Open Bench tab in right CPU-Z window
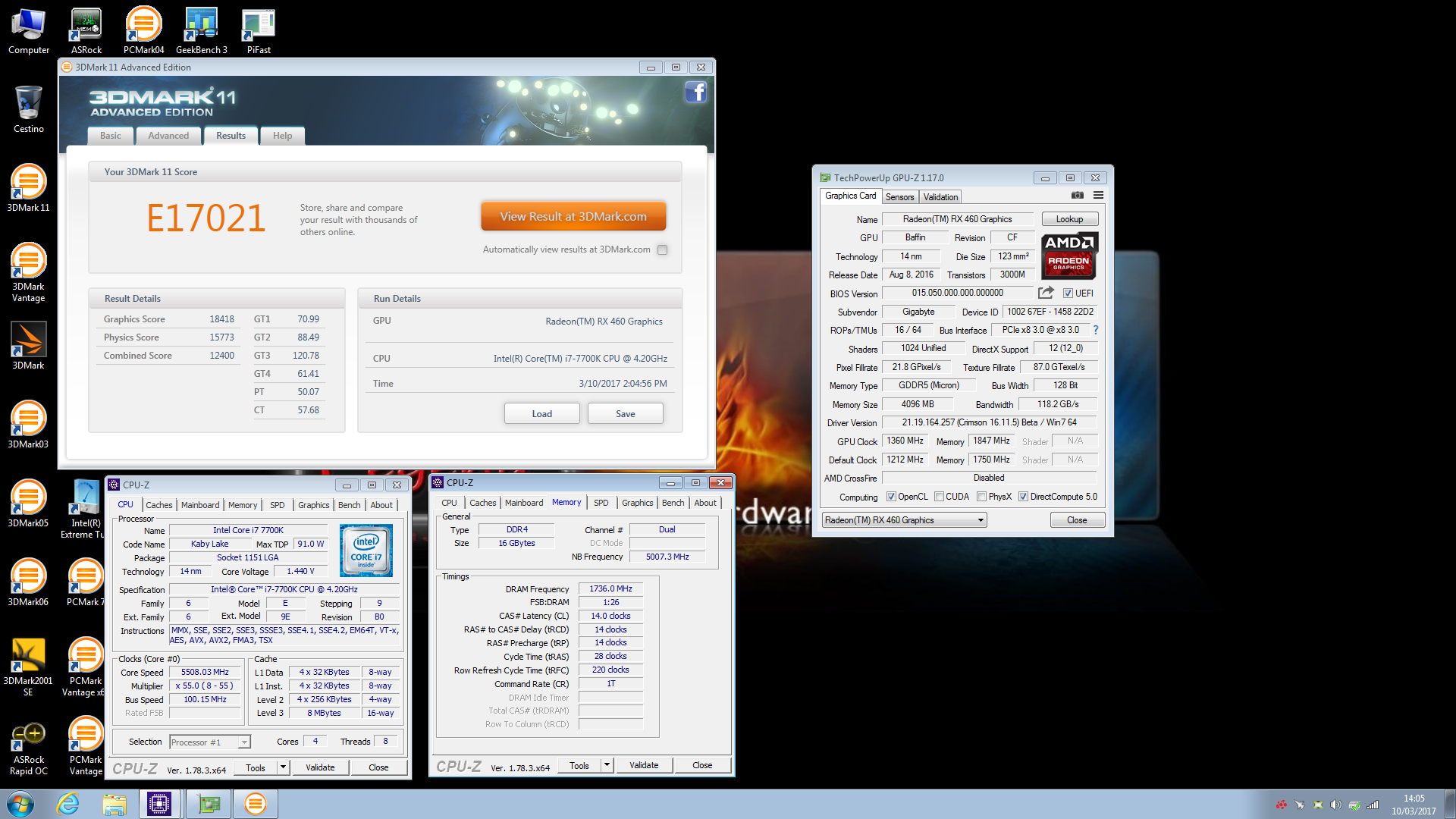Image resolution: width=1456 pixels, height=819 pixels. click(673, 503)
